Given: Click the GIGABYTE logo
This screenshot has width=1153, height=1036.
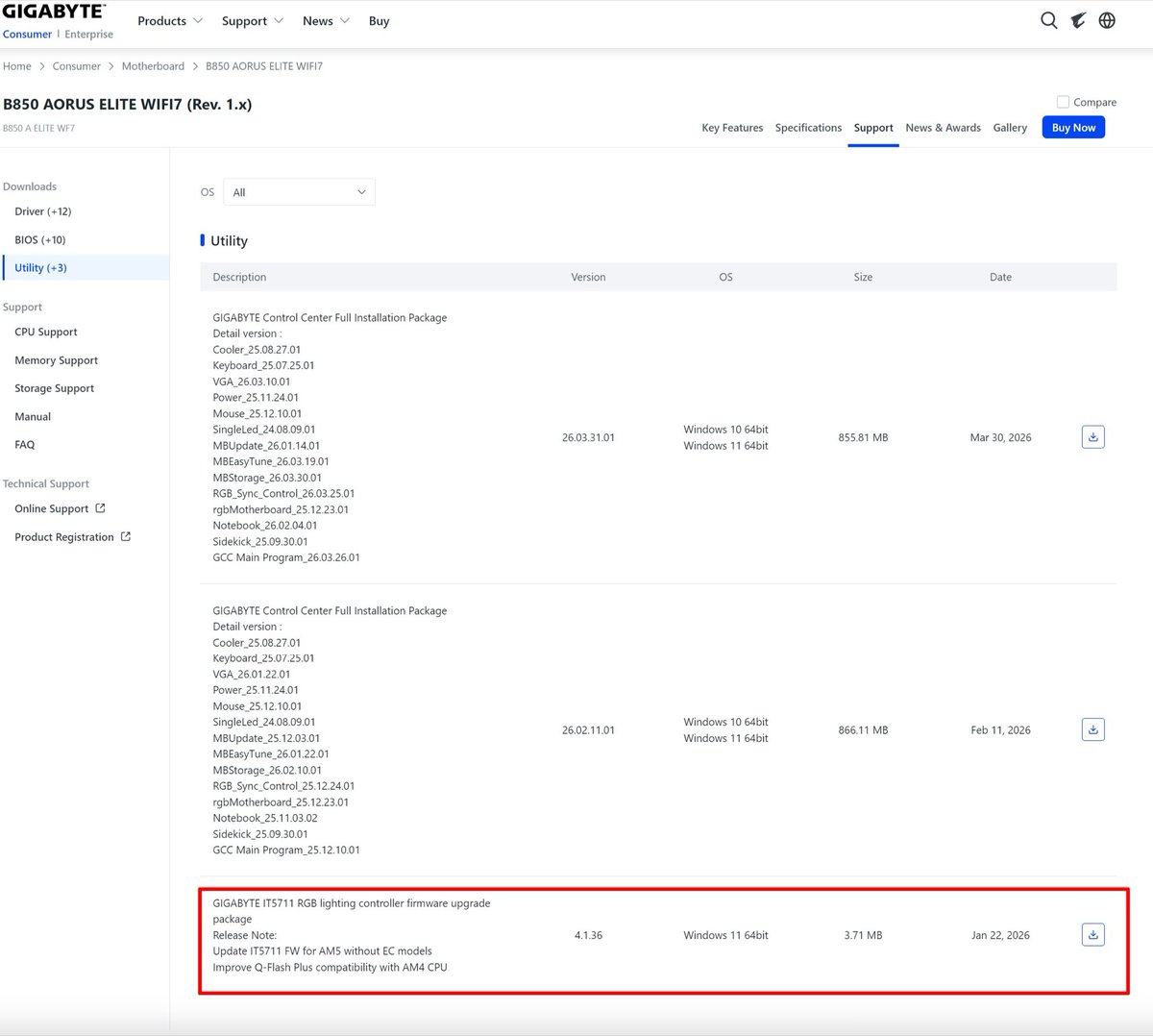Looking at the screenshot, I should (53, 12).
